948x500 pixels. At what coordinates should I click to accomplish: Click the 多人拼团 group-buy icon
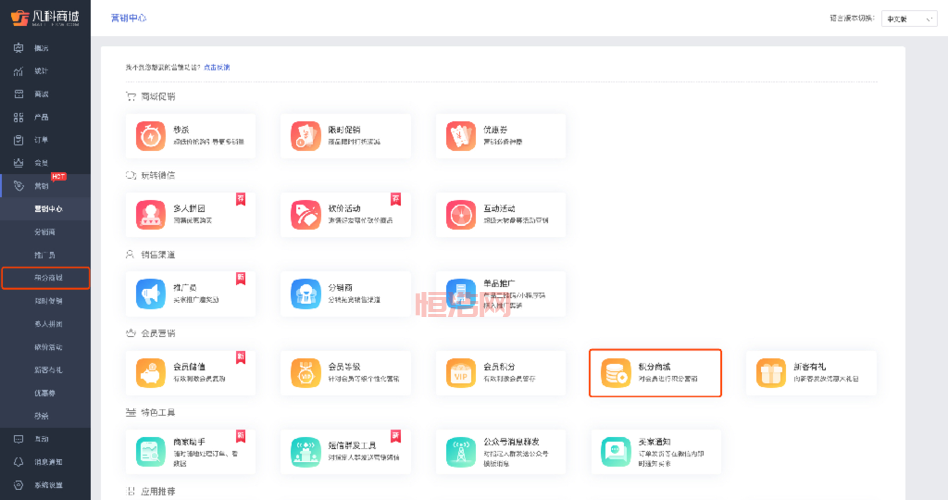(x=152, y=215)
